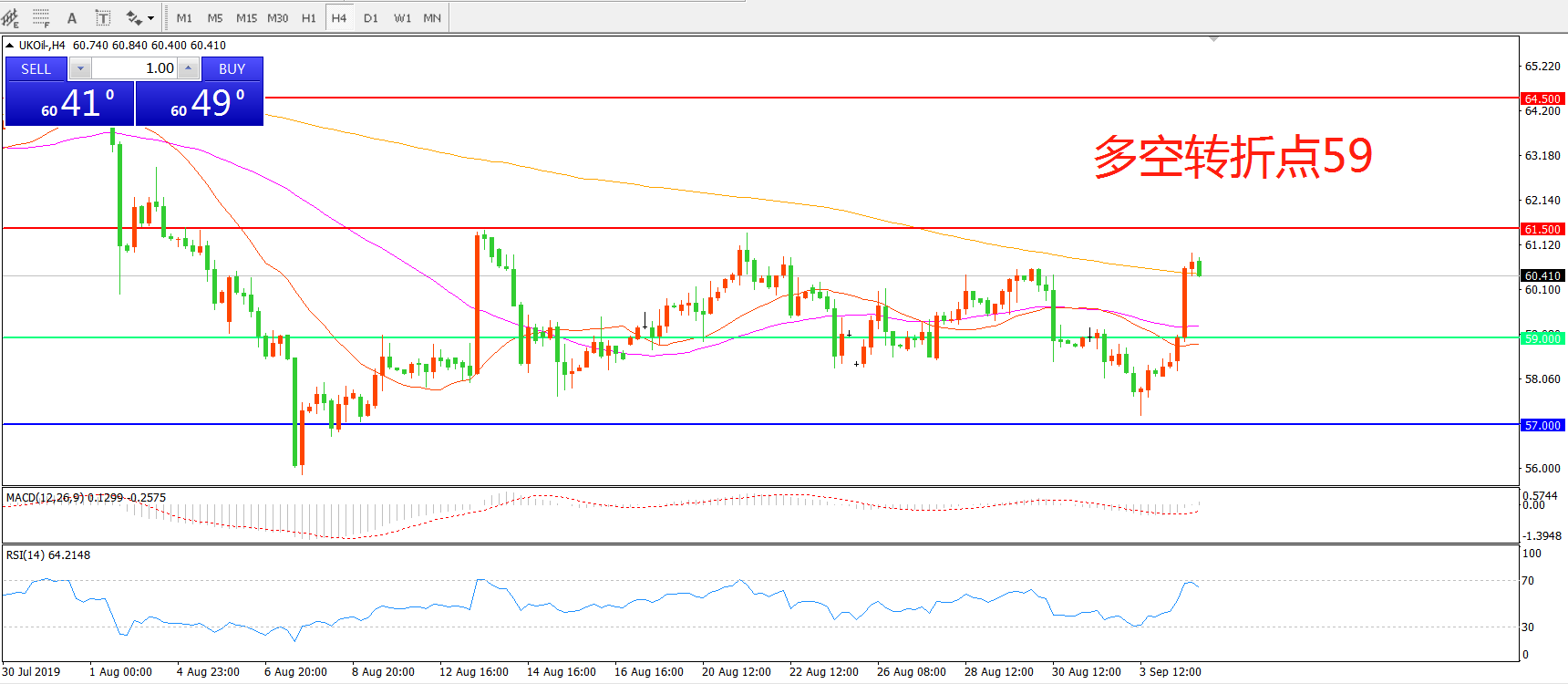Image resolution: width=1568 pixels, height=684 pixels.
Task: Switch chart to M15 timeframe
Action: (x=246, y=17)
